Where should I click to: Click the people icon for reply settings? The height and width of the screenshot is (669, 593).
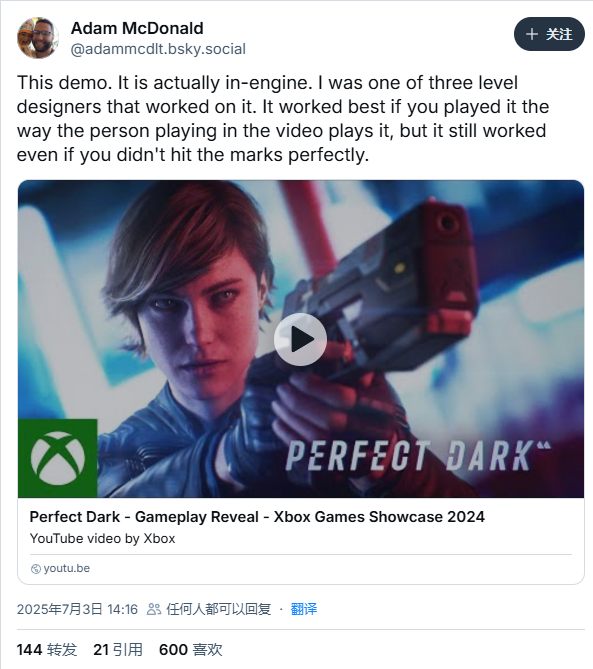(154, 609)
